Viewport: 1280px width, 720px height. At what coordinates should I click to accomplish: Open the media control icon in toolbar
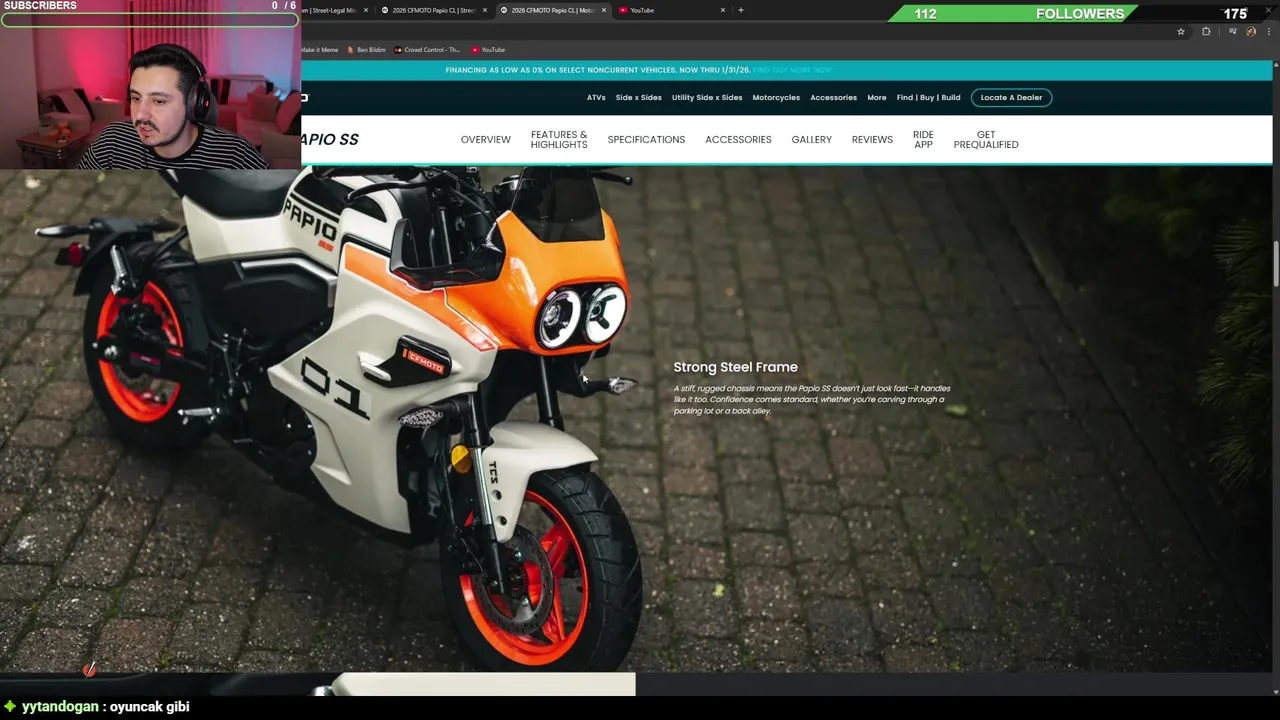click(x=1233, y=31)
